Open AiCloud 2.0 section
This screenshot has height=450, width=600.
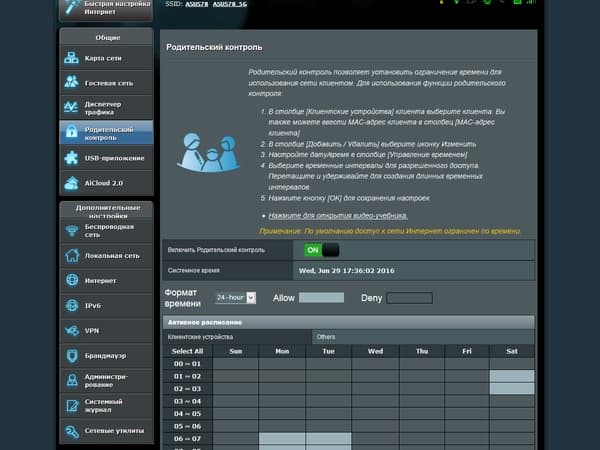[x=106, y=183]
